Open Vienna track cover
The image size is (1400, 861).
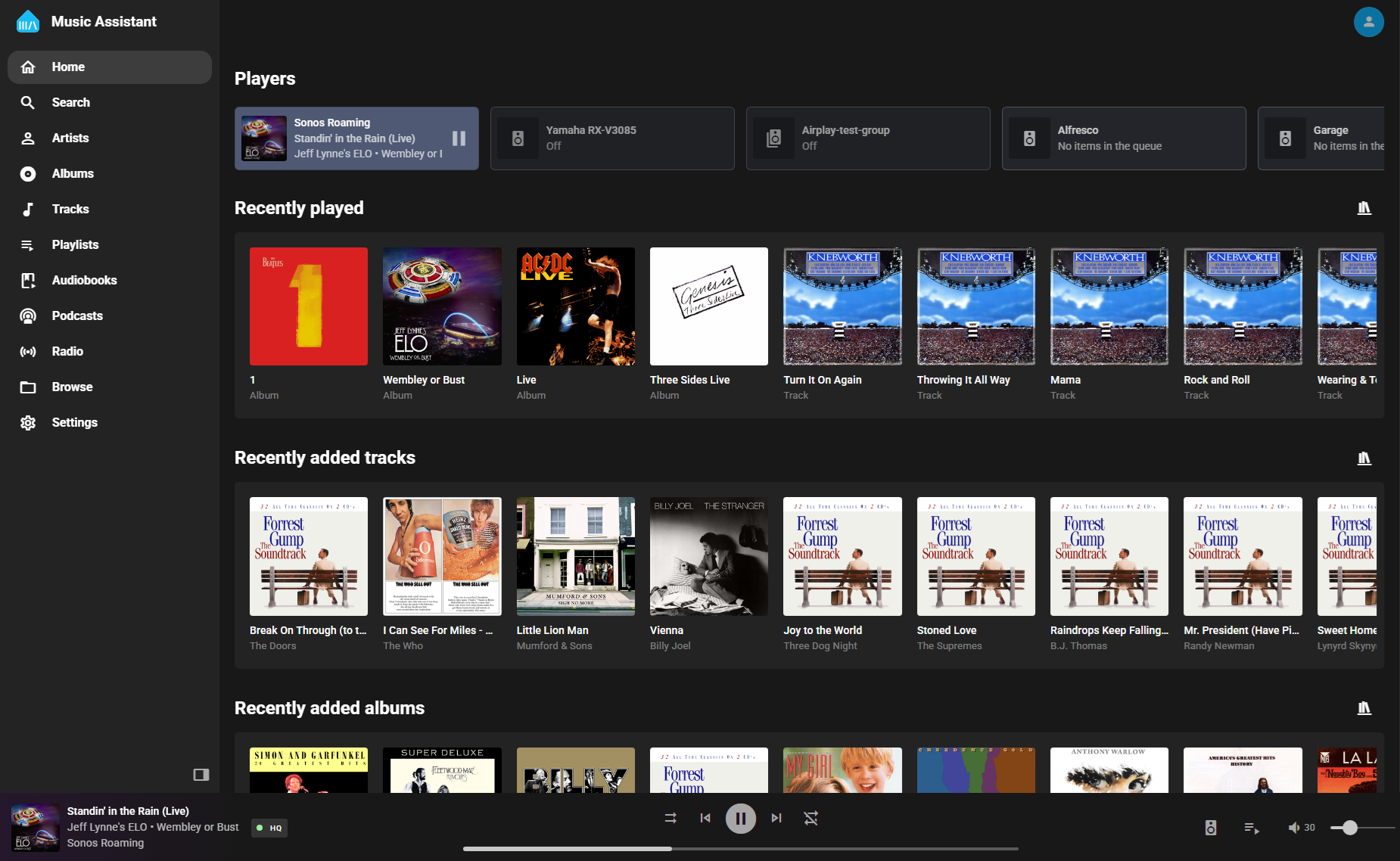709,556
